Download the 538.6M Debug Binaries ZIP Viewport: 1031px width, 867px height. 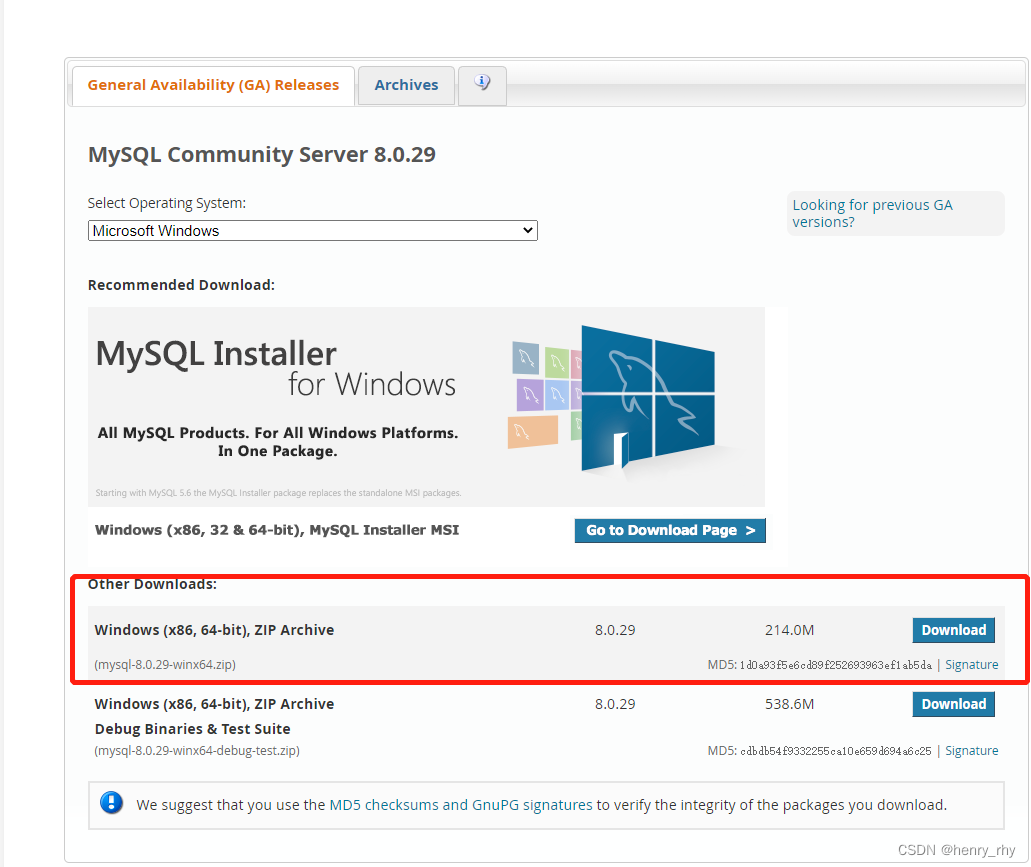point(953,704)
